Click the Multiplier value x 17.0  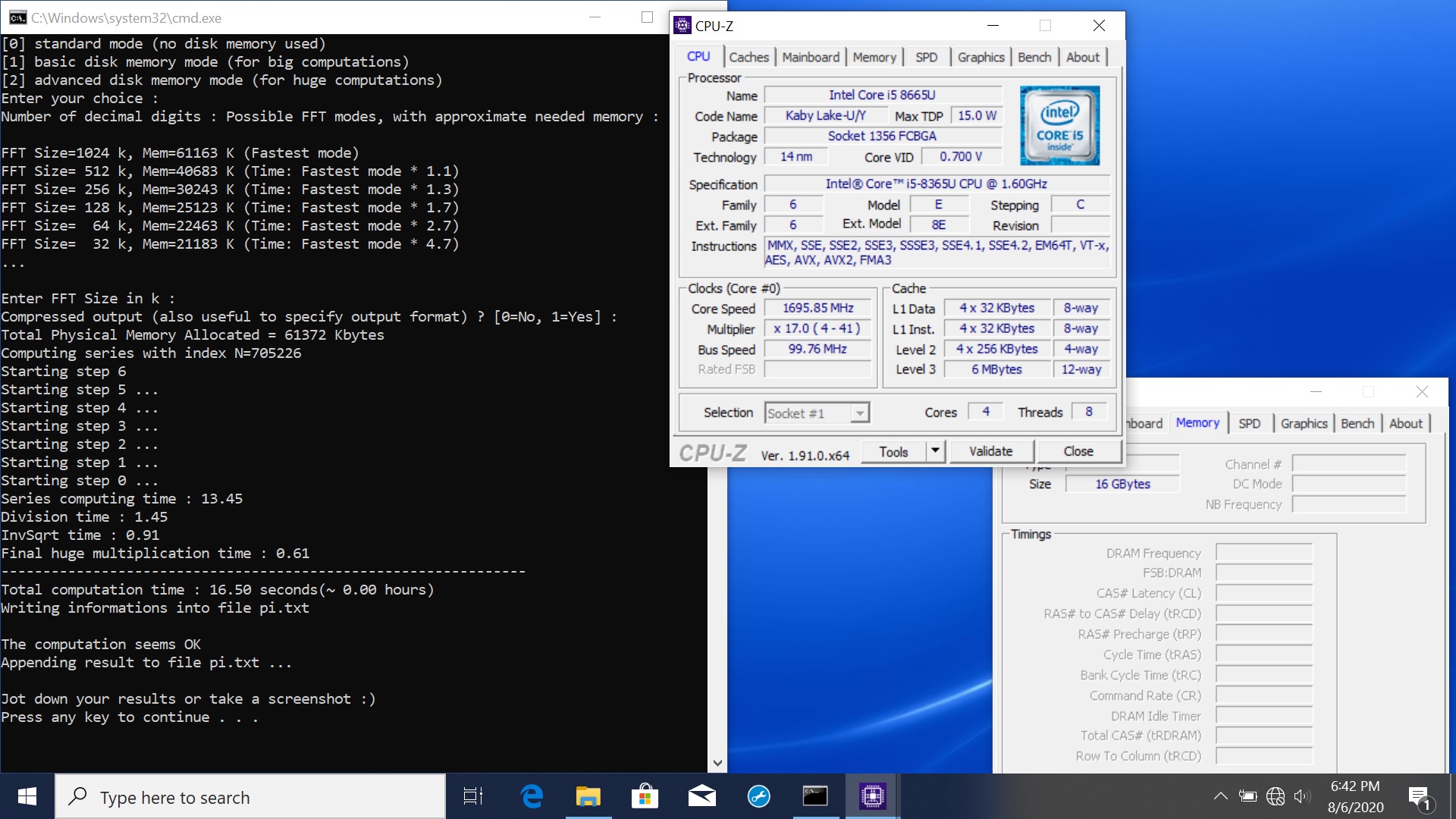pos(817,329)
